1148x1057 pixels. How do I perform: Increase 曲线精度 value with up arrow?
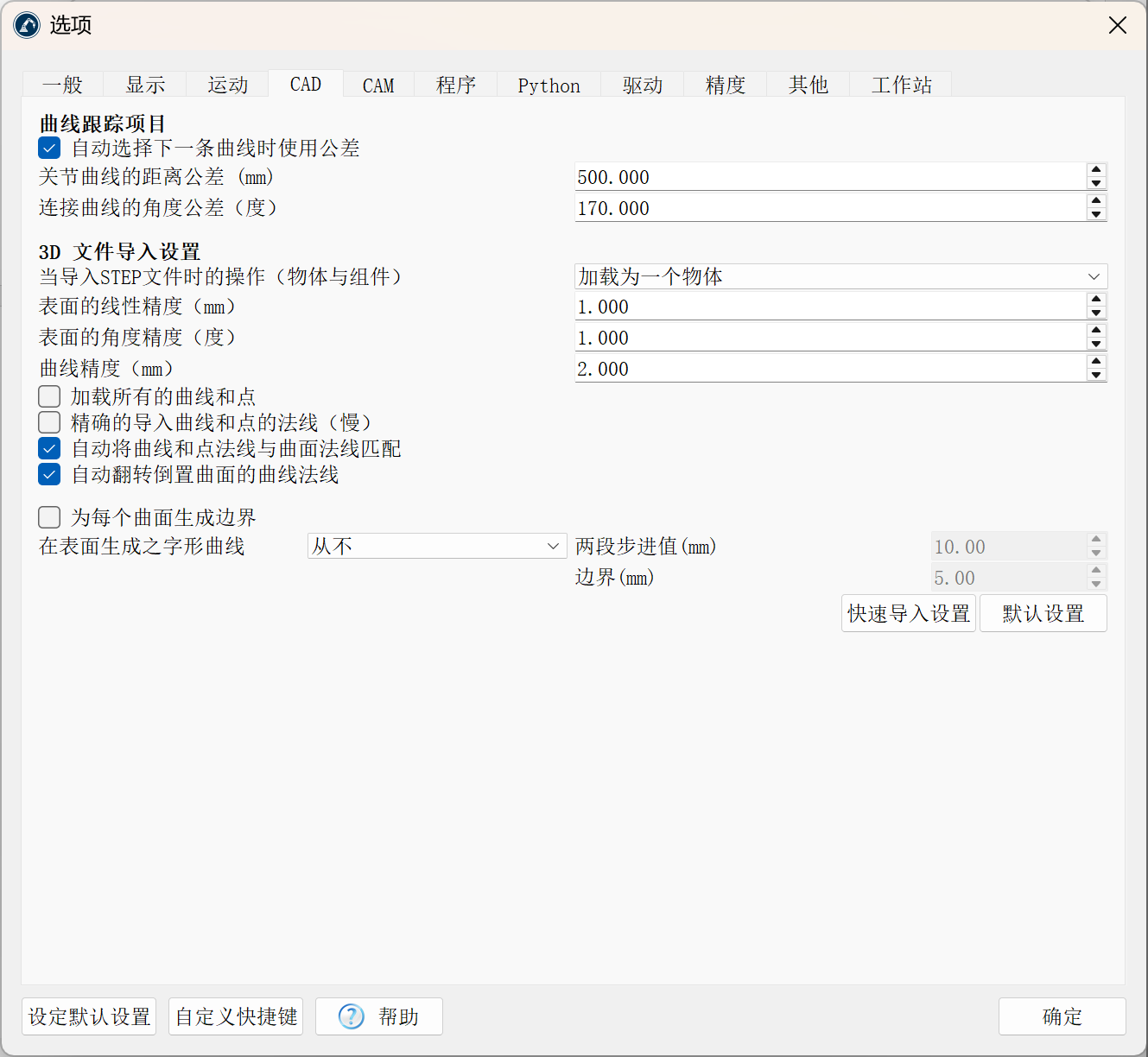1096,362
